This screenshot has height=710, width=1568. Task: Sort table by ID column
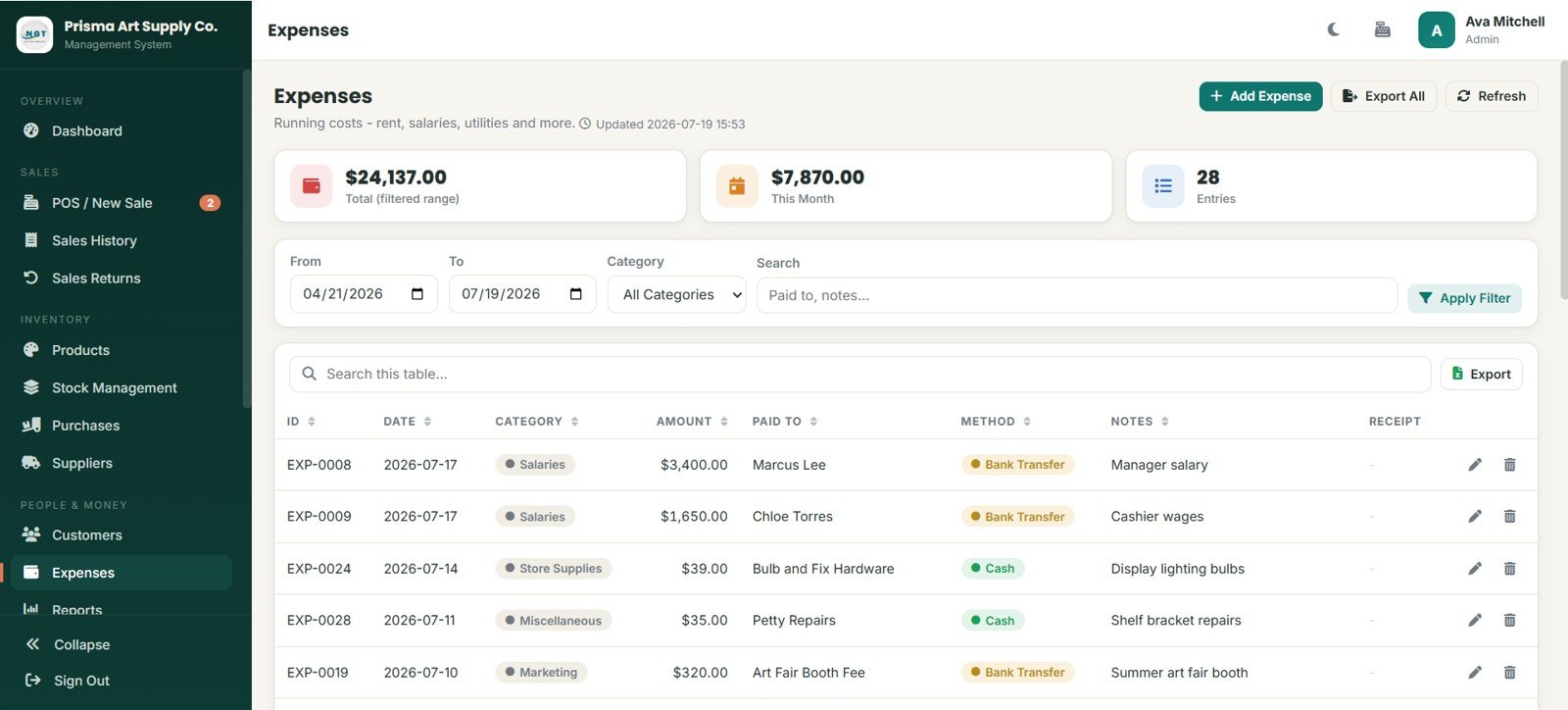click(x=301, y=422)
